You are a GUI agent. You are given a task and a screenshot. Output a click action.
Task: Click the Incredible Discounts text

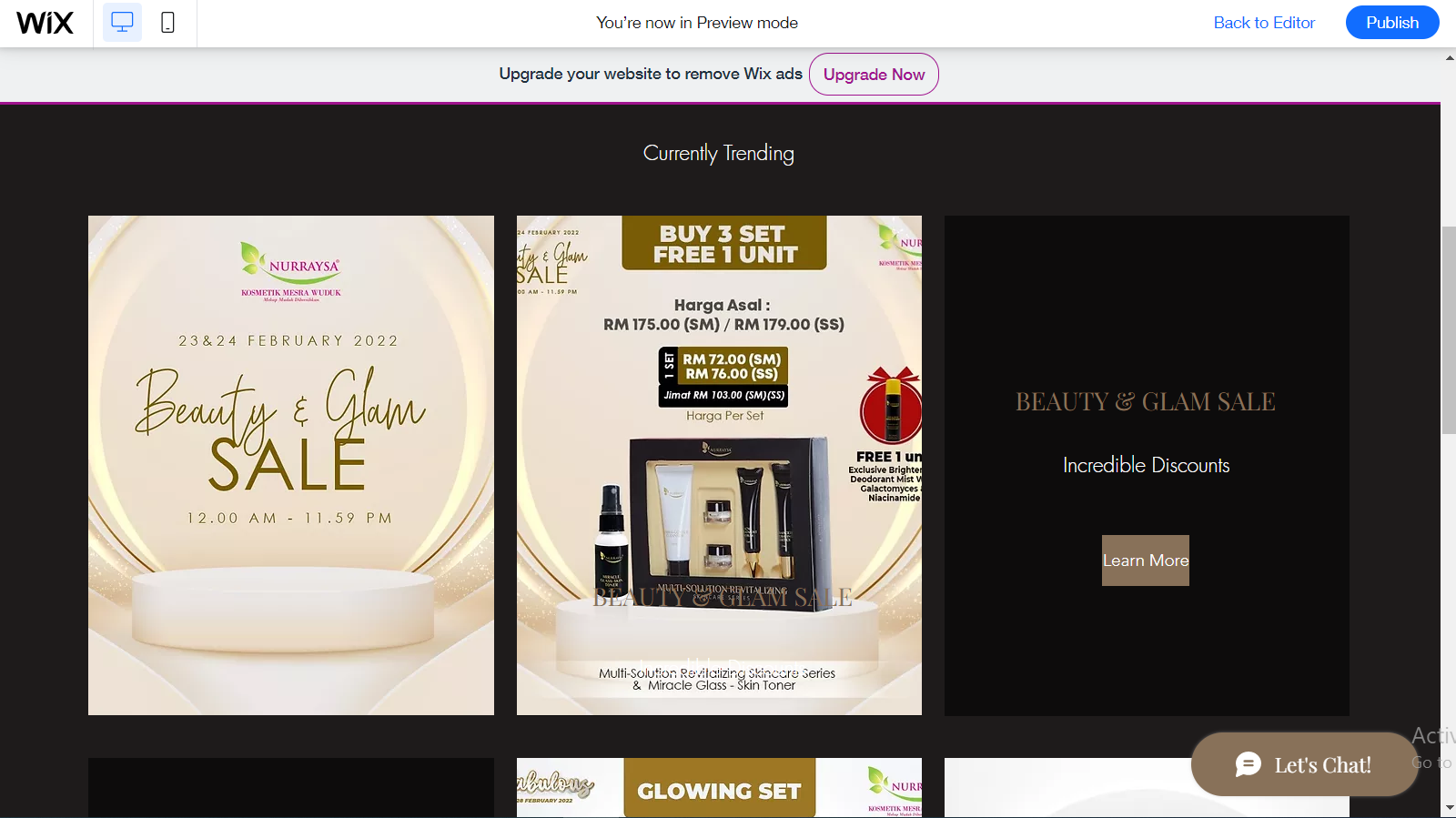(1147, 465)
